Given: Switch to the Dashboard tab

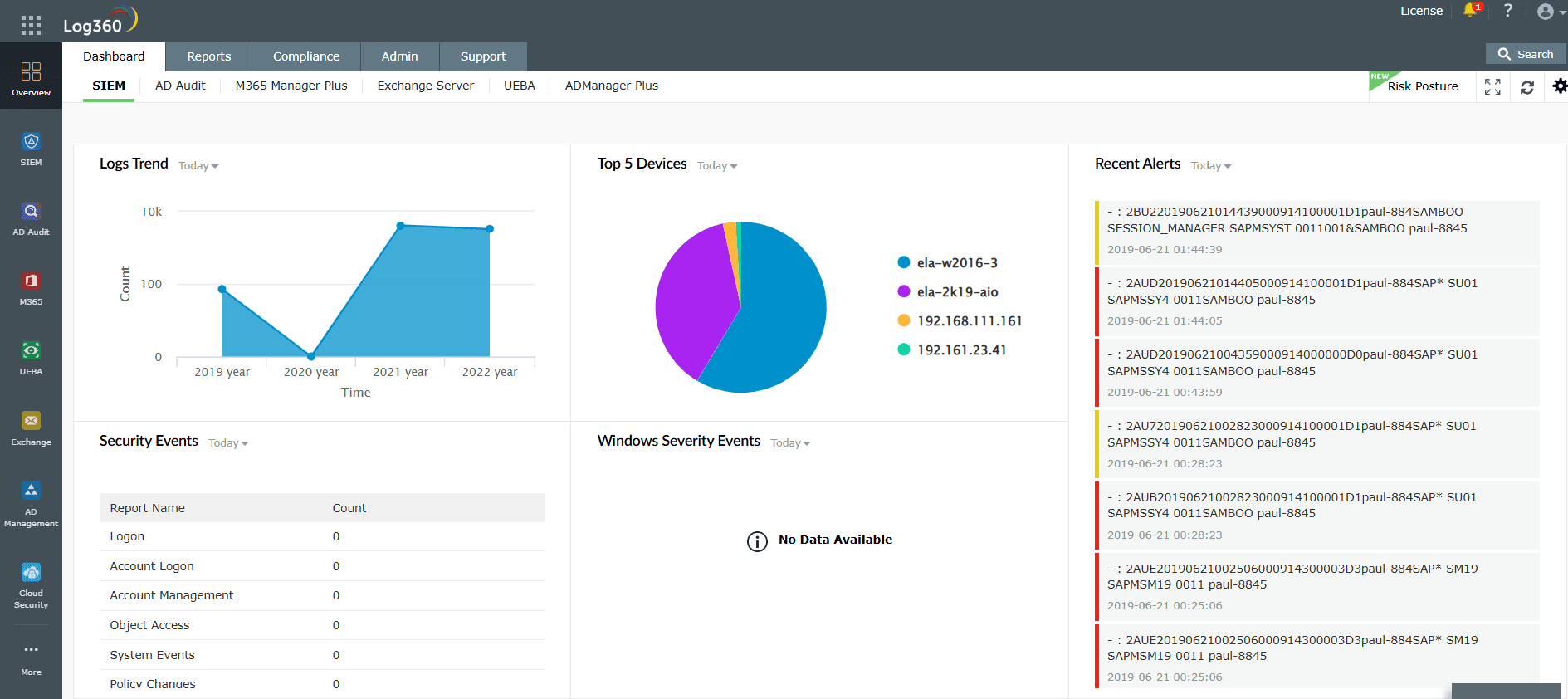Looking at the screenshot, I should (114, 56).
